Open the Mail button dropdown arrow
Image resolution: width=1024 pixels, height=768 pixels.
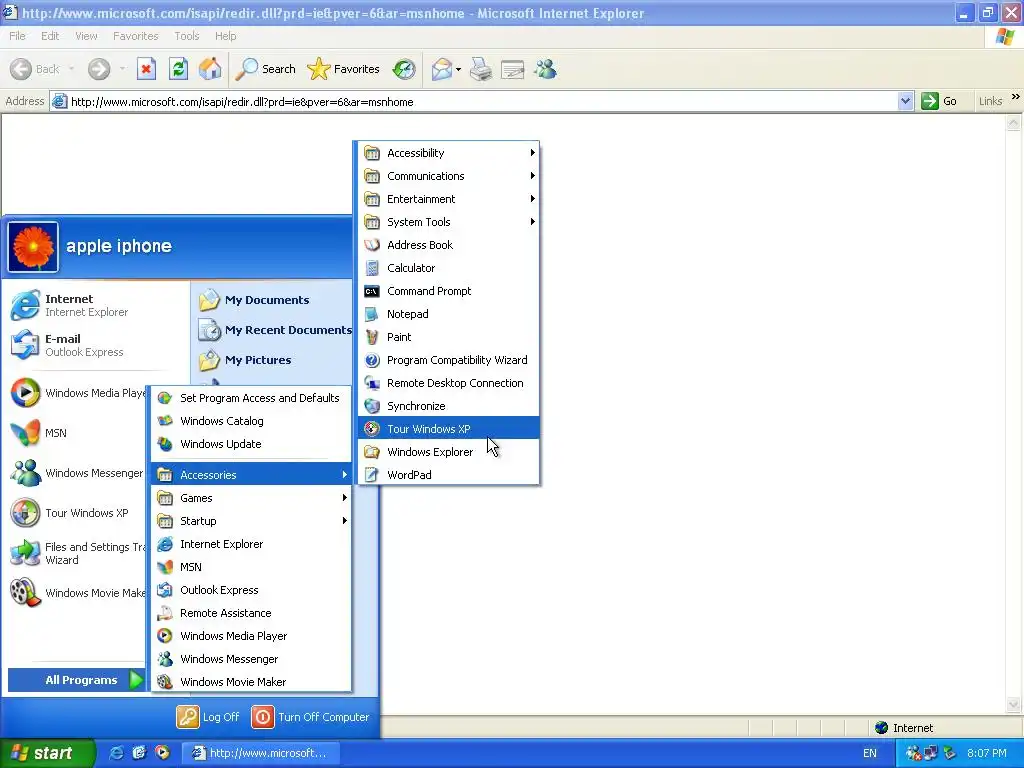click(458, 69)
